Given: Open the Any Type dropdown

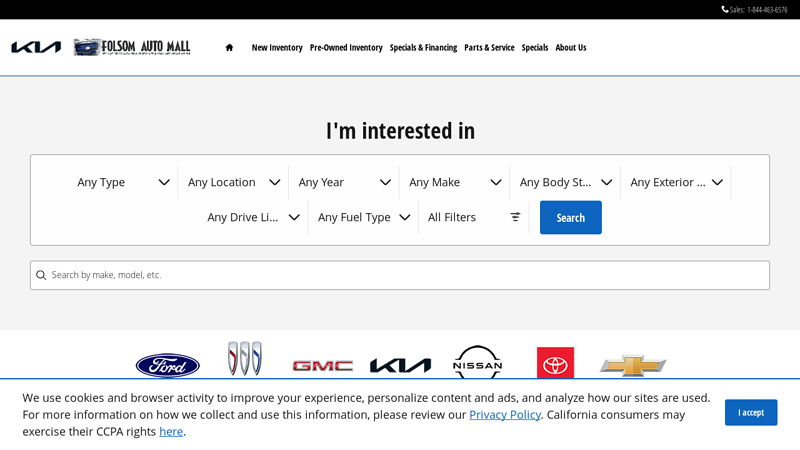Looking at the screenshot, I should tap(122, 182).
